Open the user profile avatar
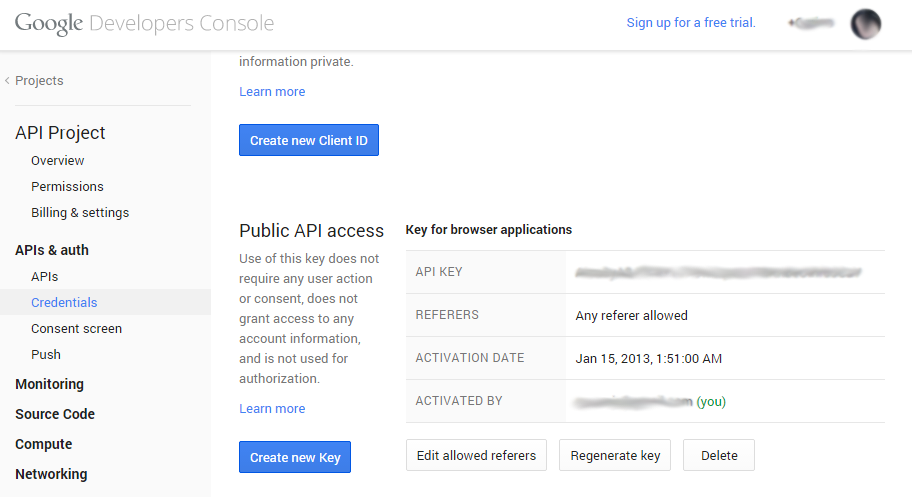The width and height of the screenshot is (912, 497). click(865, 24)
